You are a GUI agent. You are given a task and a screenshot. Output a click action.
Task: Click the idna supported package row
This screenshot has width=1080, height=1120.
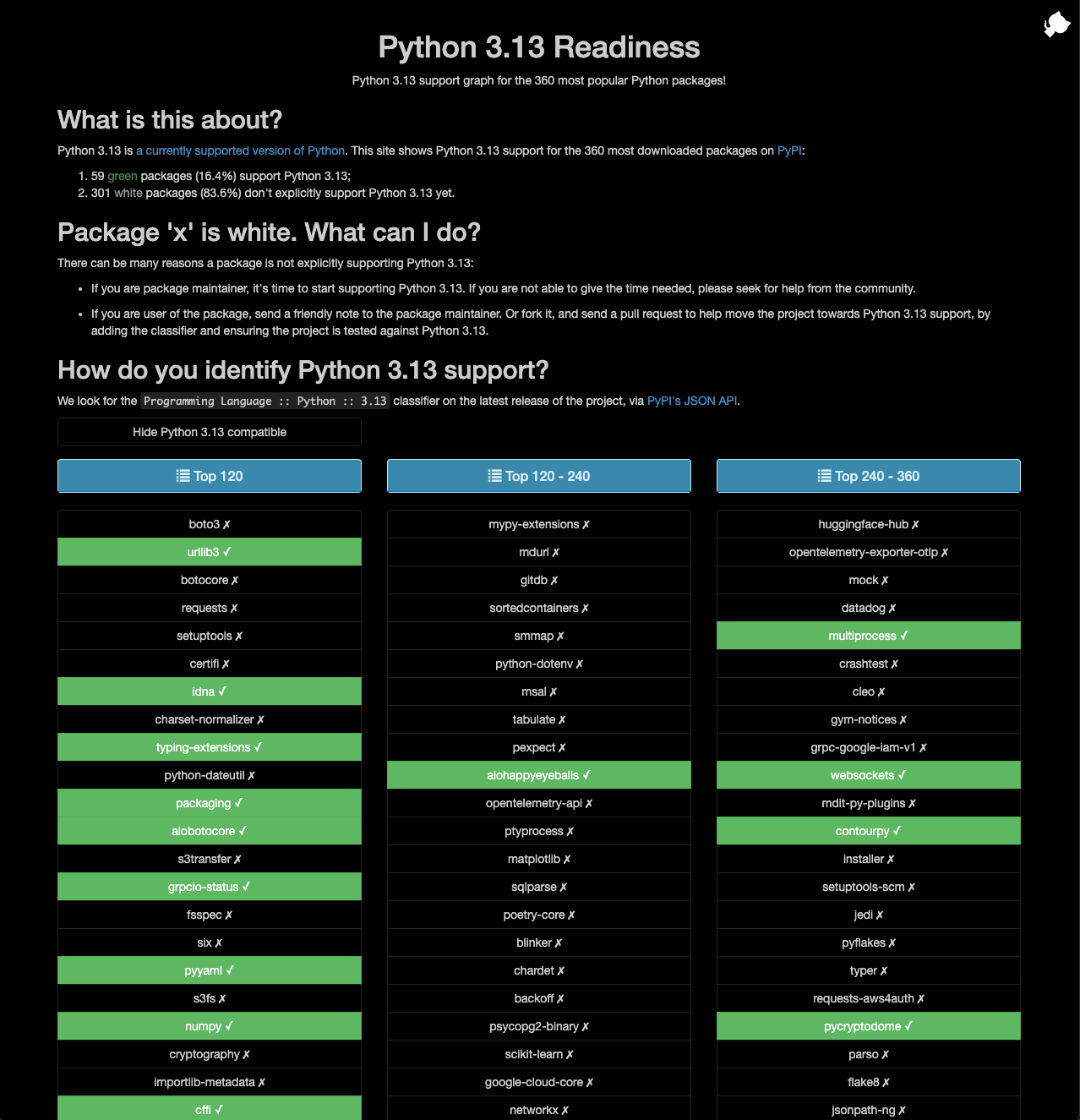point(210,691)
